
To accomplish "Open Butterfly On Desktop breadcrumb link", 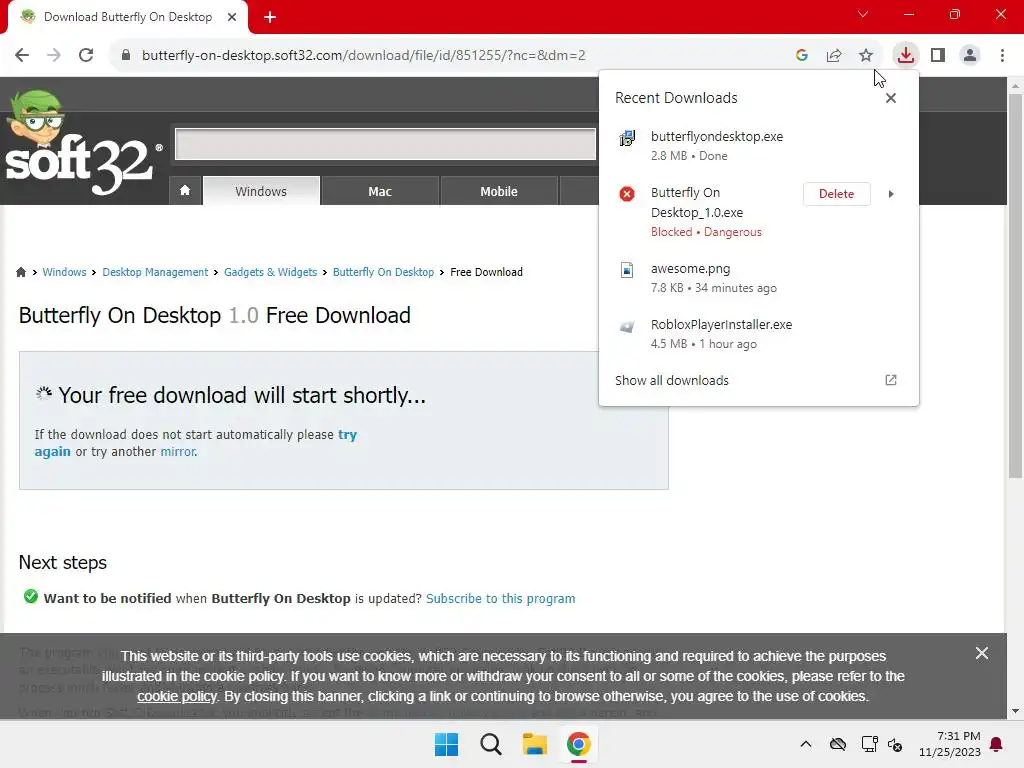I will (383, 272).
